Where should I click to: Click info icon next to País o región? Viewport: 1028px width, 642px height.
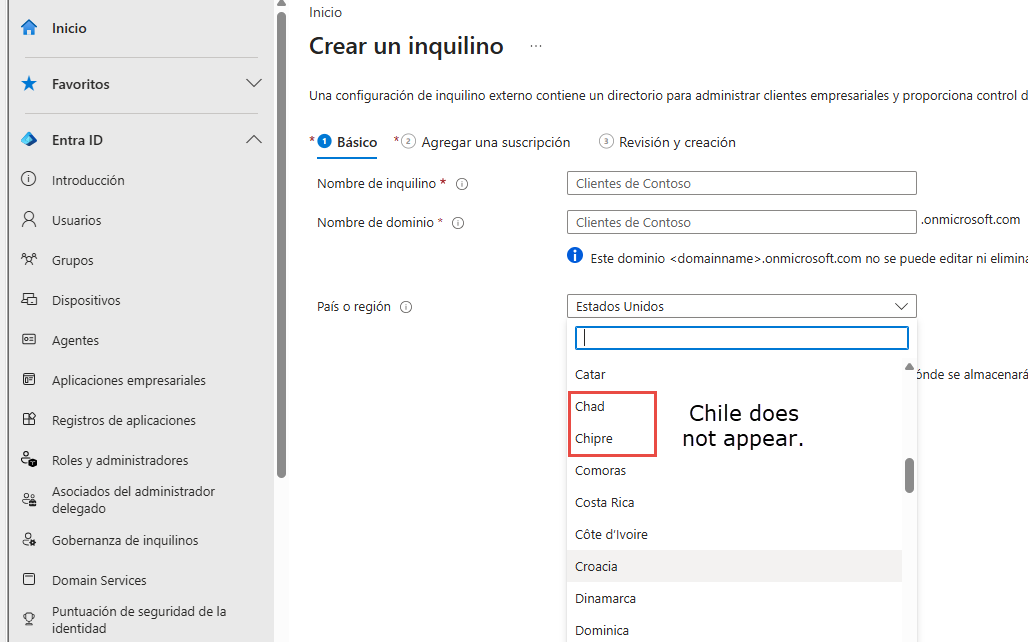(406, 307)
